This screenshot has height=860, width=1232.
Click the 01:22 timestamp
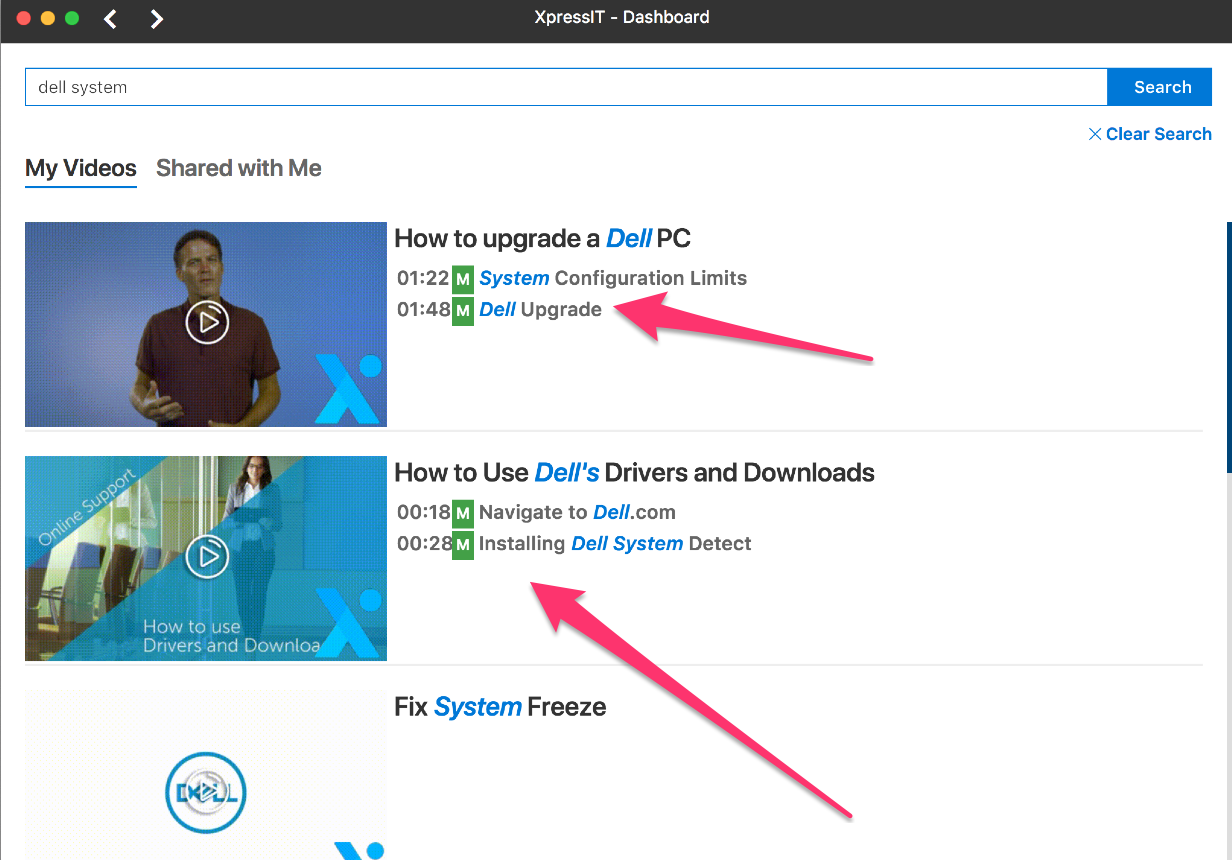[423, 278]
